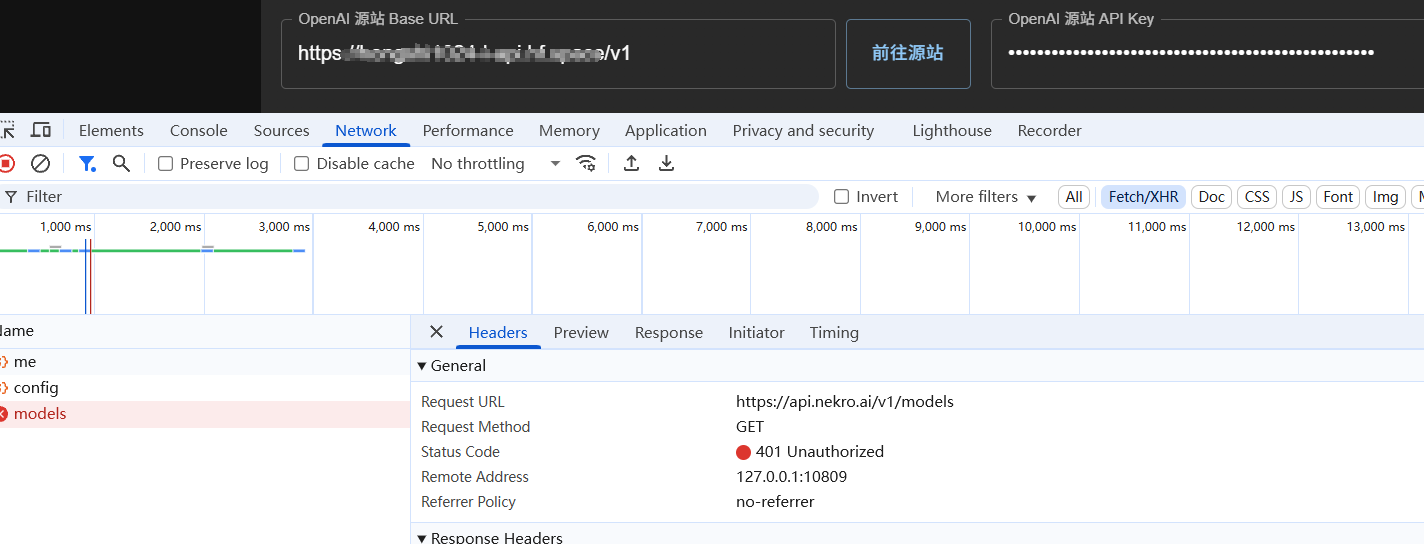This screenshot has width=1424, height=544.
Task: Open network conditions wifi icon
Action: 586,163
